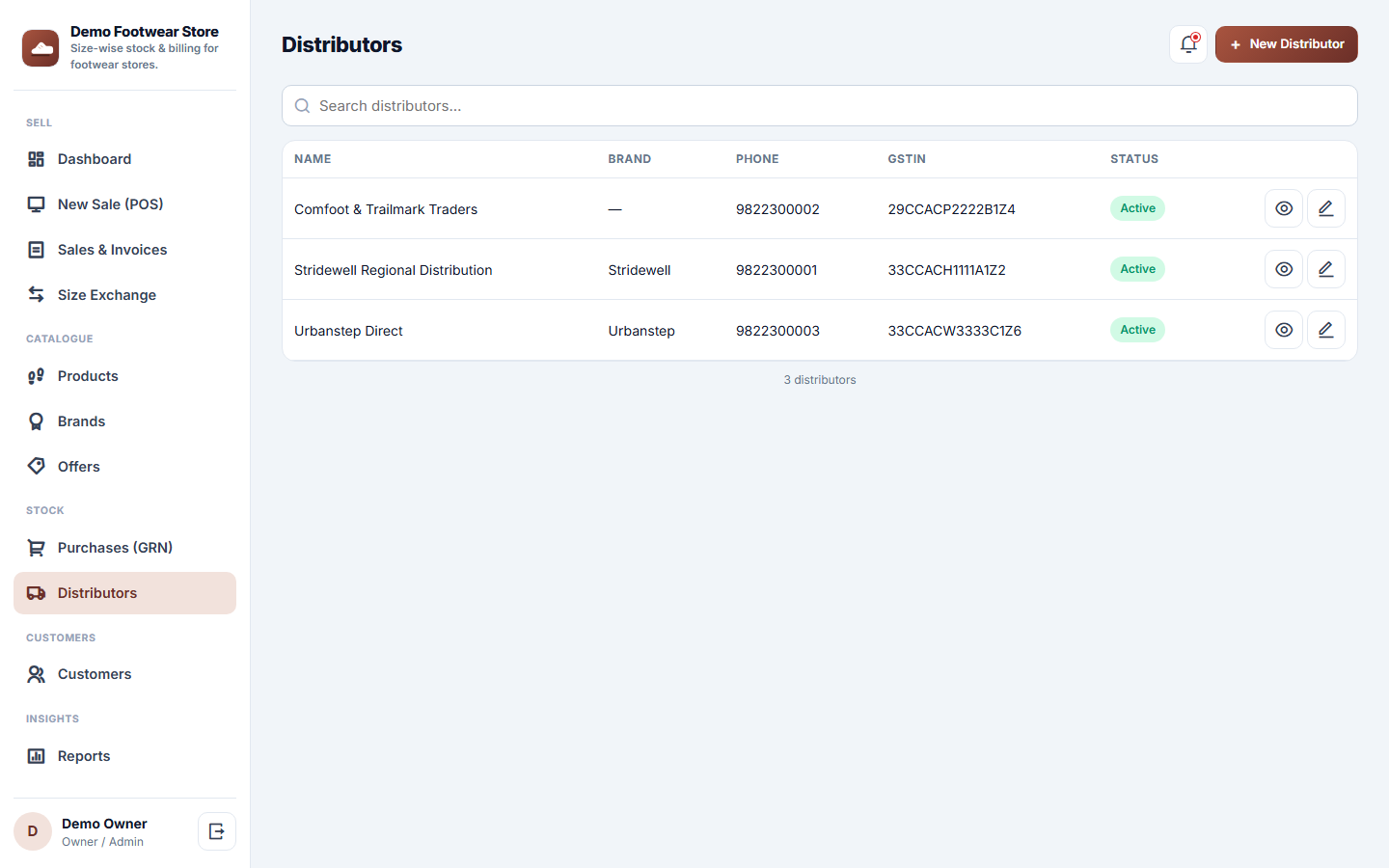Image resolution: width=1389 pixels, height=868 pixels.
Task: Create a New Distributor
Action: (1287, 44)
